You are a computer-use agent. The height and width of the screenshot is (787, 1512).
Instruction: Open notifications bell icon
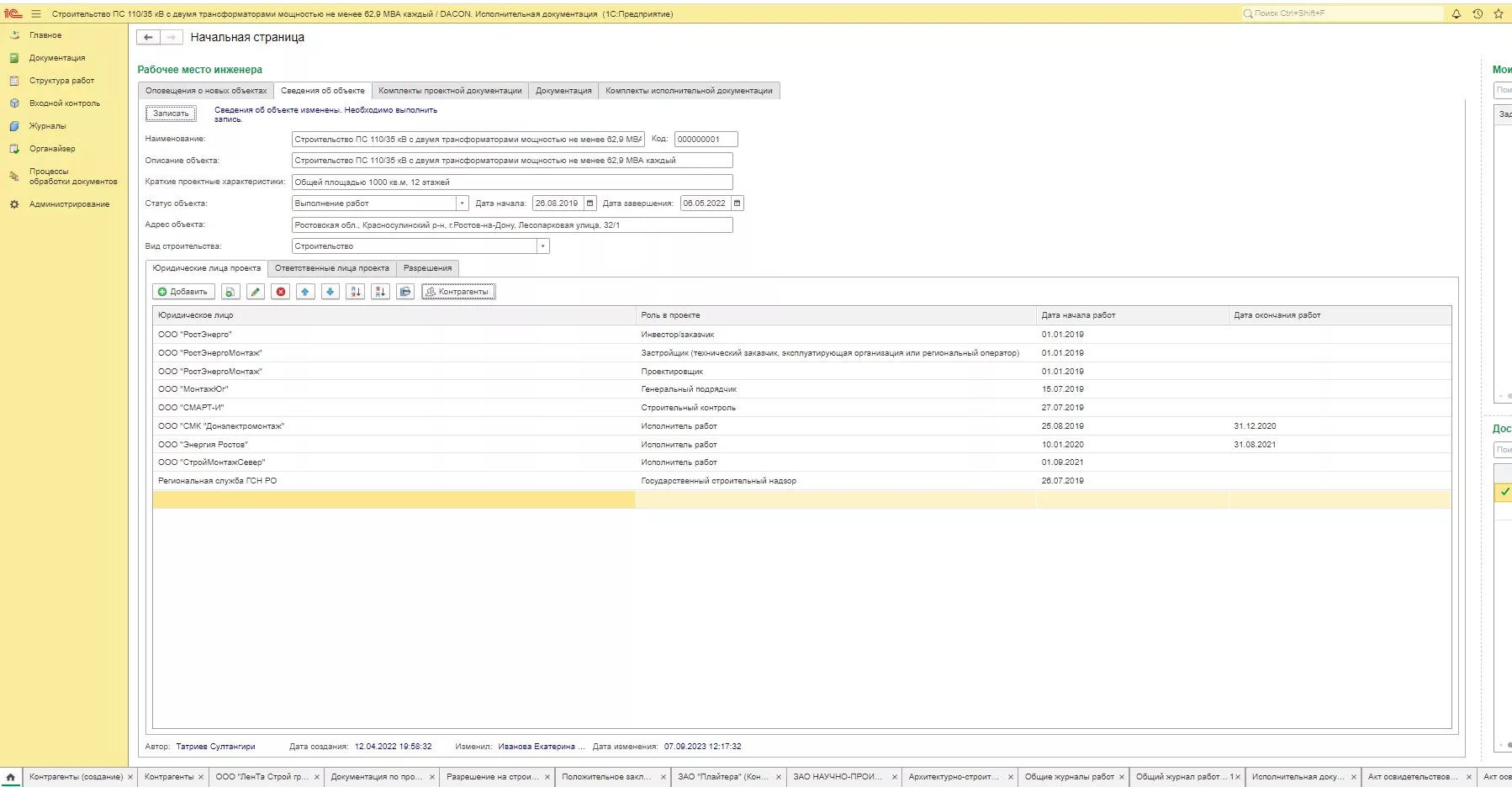point(1456,13)
